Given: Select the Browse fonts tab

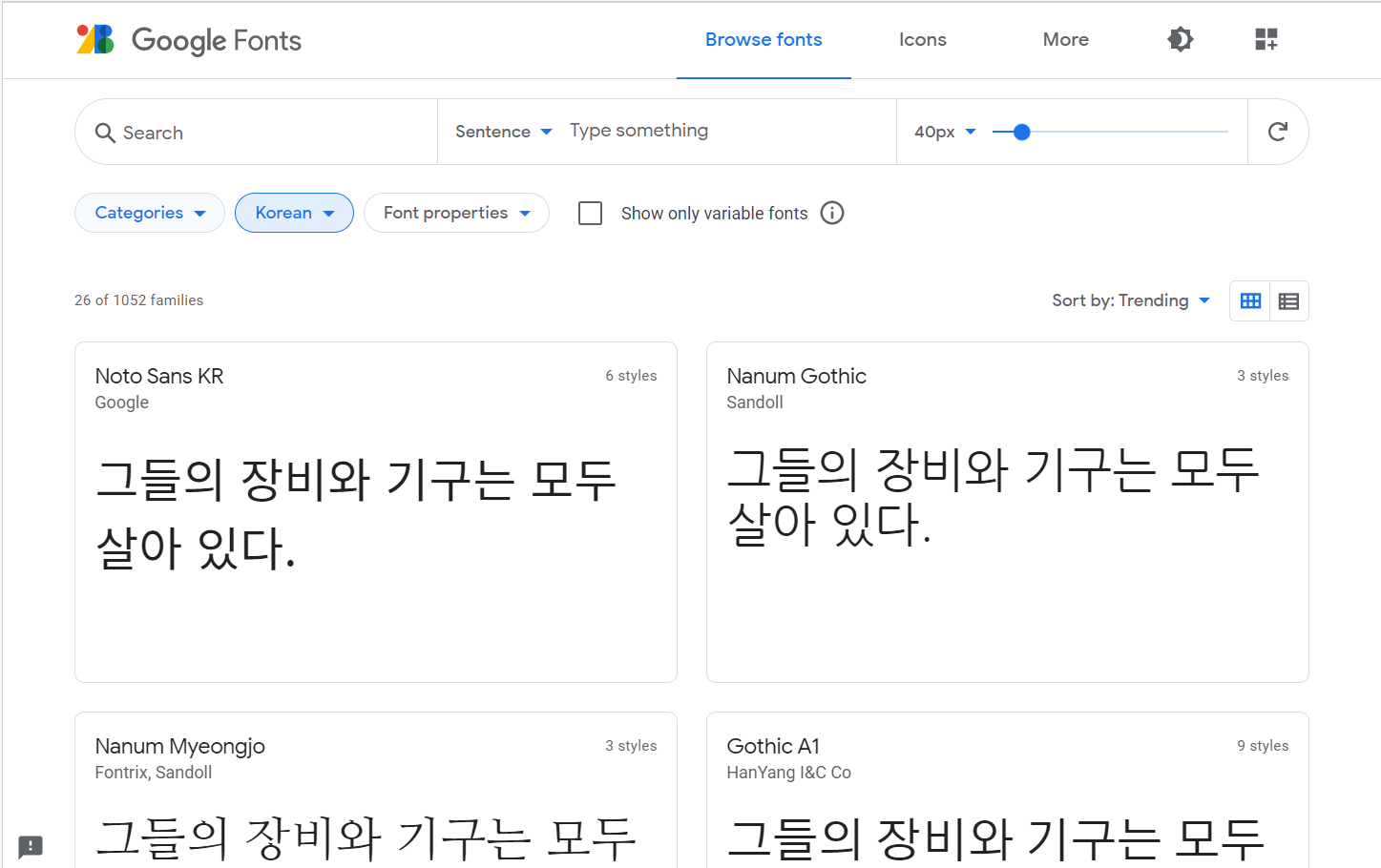Looking at the screenshot, I should [x=764, y=40].
